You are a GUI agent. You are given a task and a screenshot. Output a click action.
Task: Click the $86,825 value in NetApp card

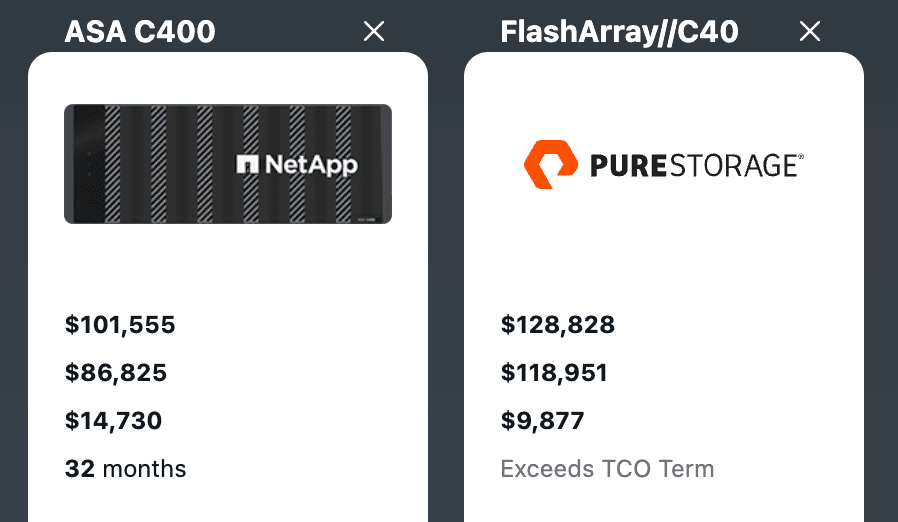(116, 373)
